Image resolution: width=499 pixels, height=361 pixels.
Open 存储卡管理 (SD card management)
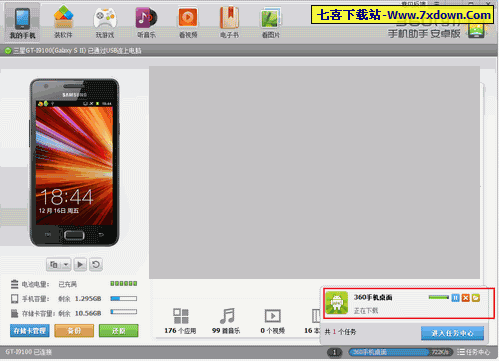[30, 331]
